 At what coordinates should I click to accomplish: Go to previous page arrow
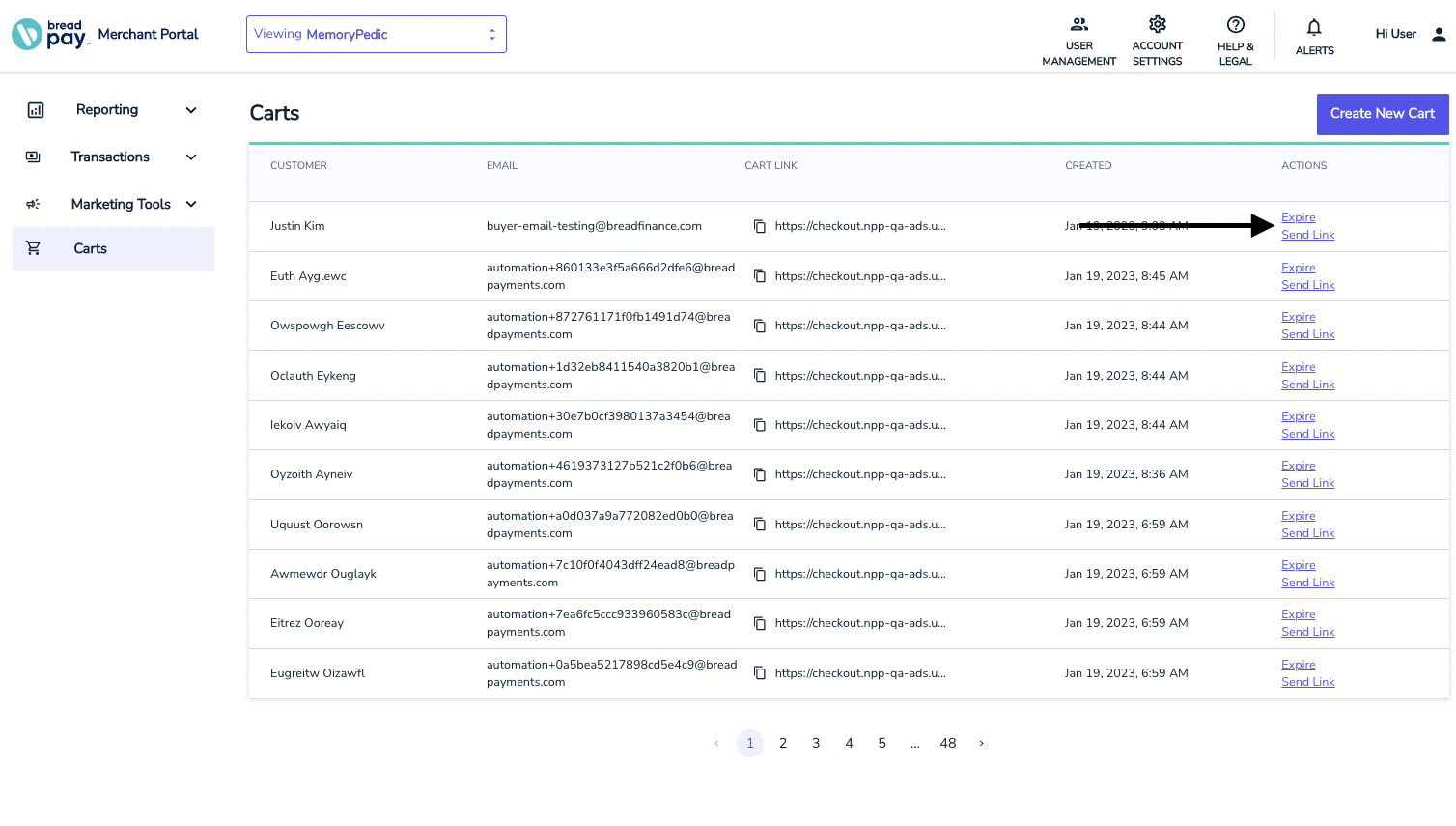click(716, 743)
